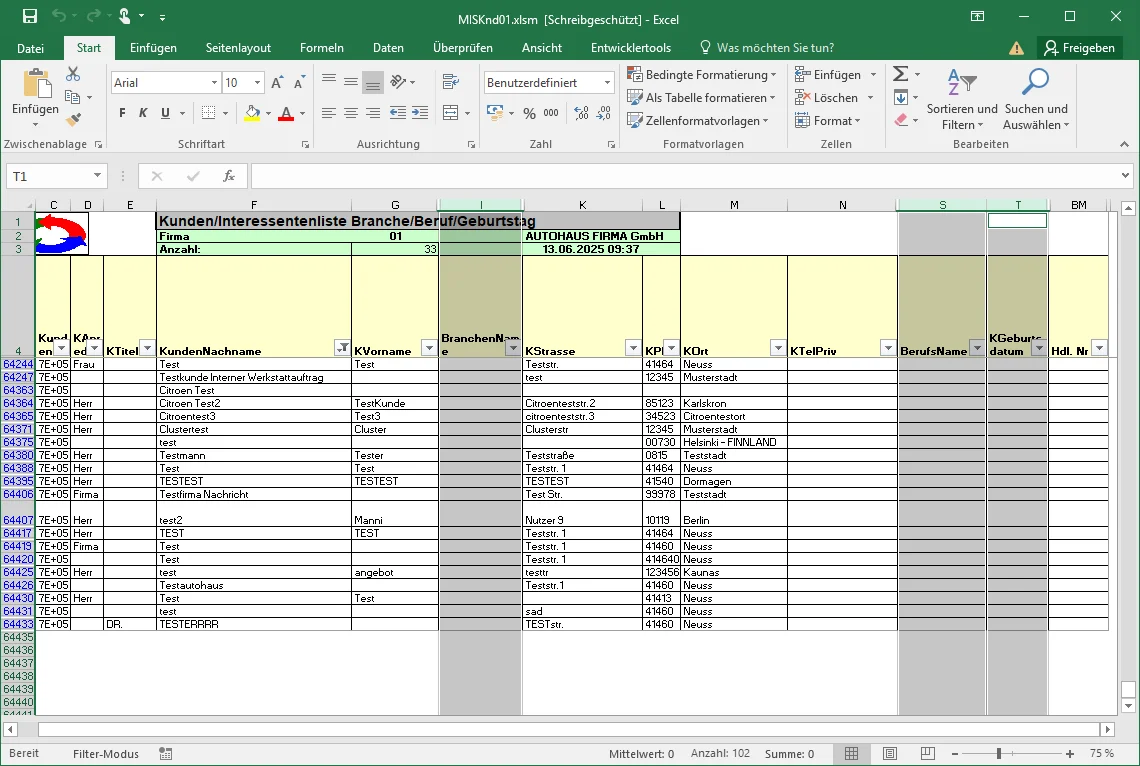This screenshot has height=766, width=1140.
Task: Paste using the Einfügen clipboard icon
Action: 35,84
